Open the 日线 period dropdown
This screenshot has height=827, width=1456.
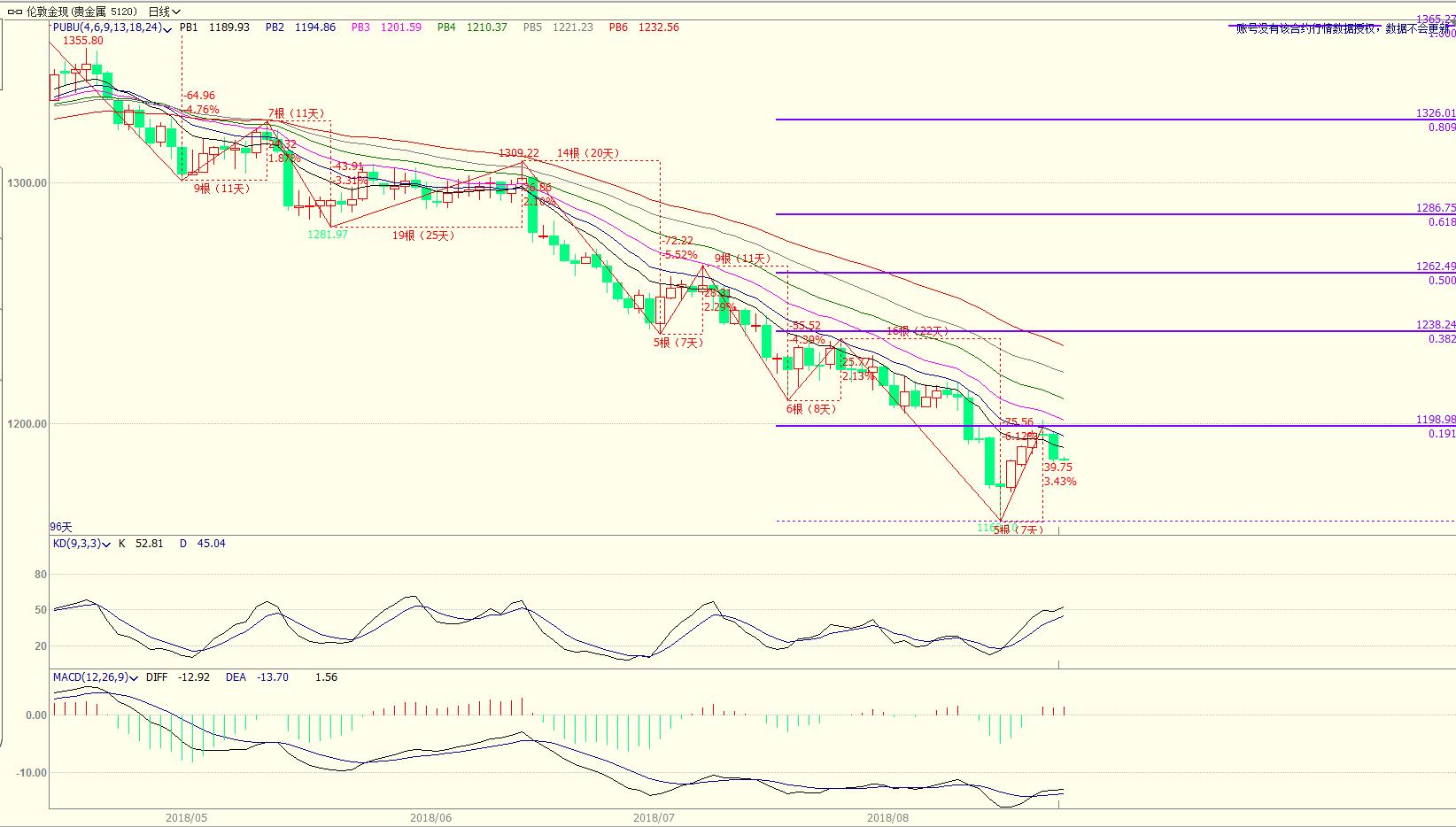point(165,12)
